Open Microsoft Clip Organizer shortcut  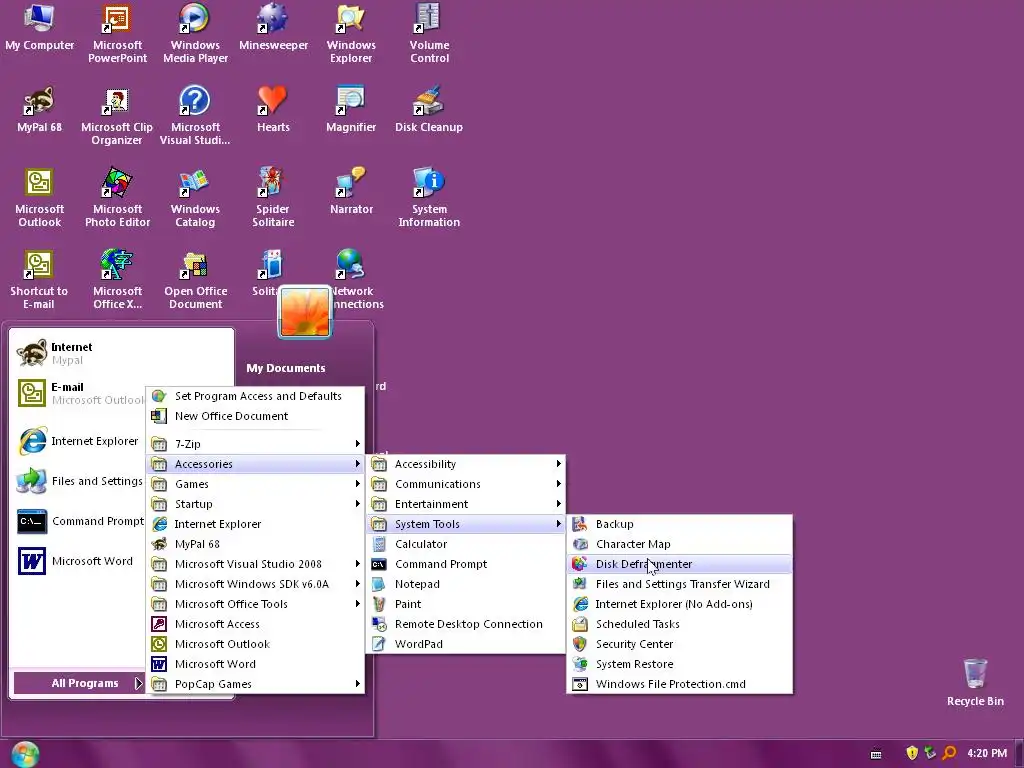117,116
